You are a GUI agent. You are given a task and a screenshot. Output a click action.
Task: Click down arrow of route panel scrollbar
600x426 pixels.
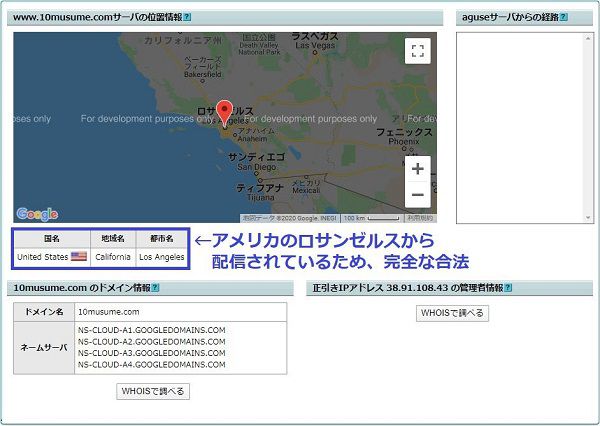588,217
